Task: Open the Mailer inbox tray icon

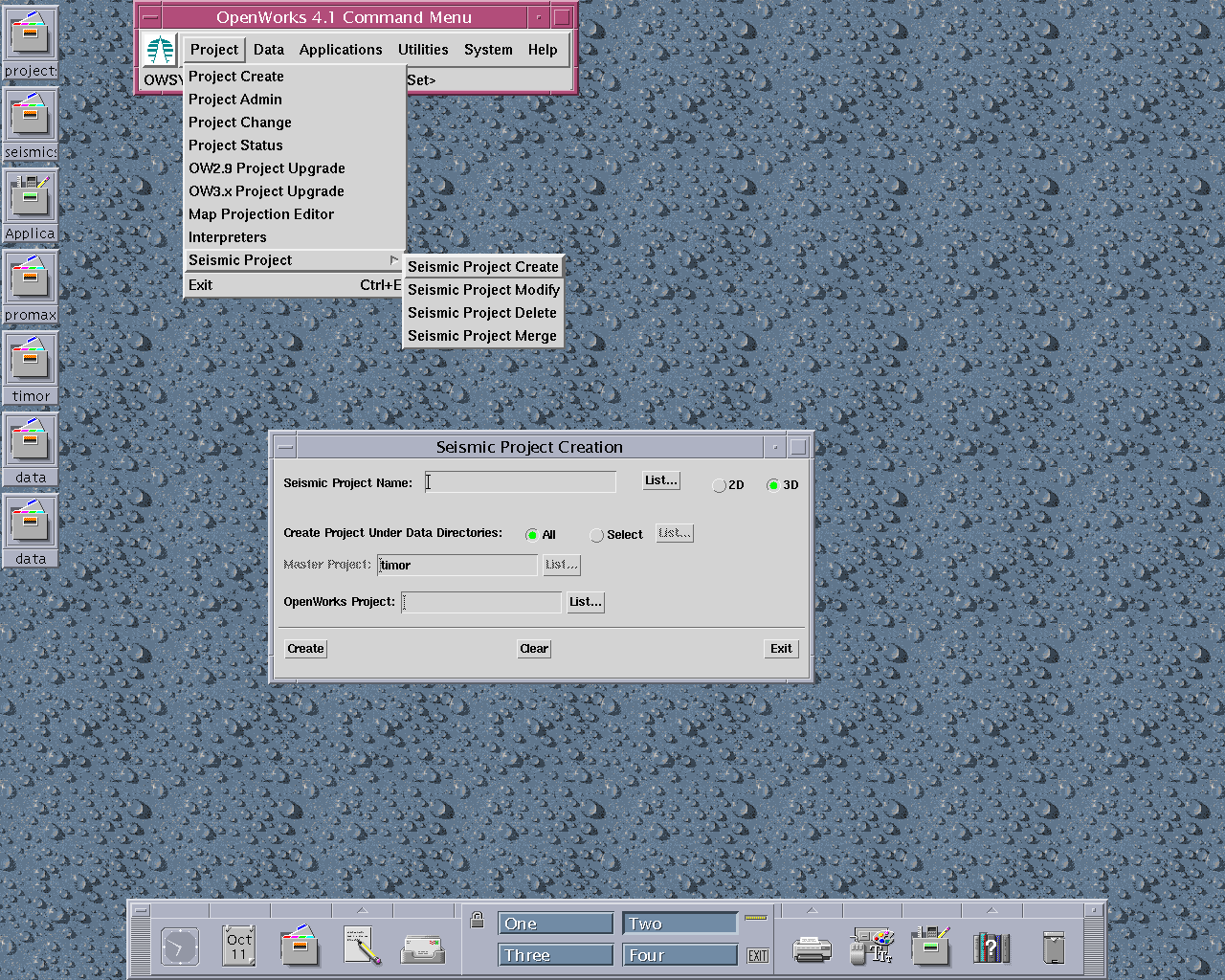Action: [422, 948]
